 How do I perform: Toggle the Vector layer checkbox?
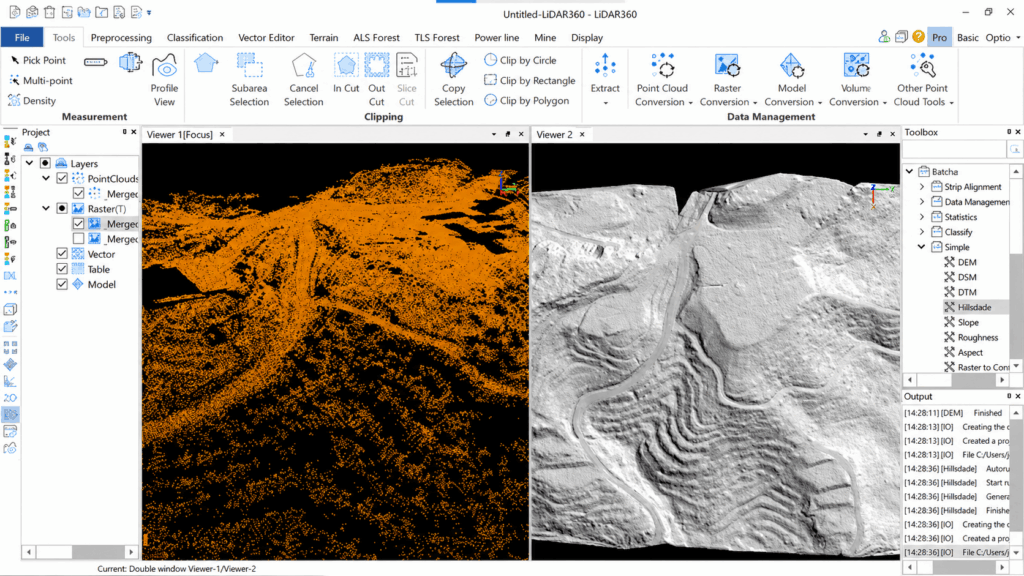tap(62, 253)
